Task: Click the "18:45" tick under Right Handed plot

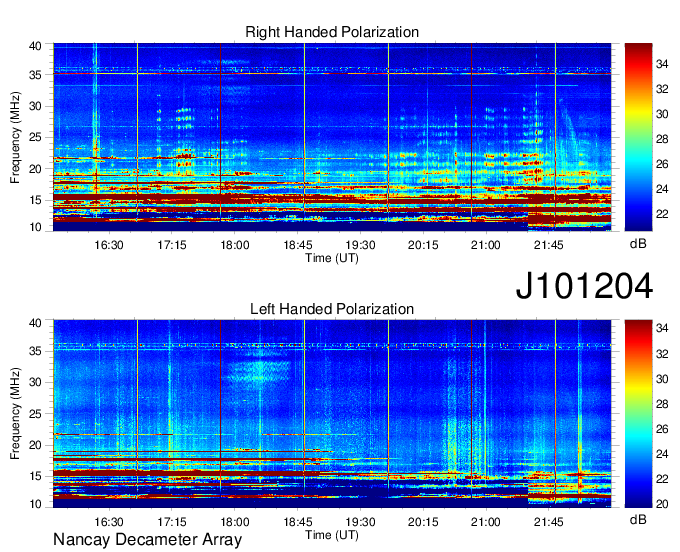Action: tap(298, 245)
